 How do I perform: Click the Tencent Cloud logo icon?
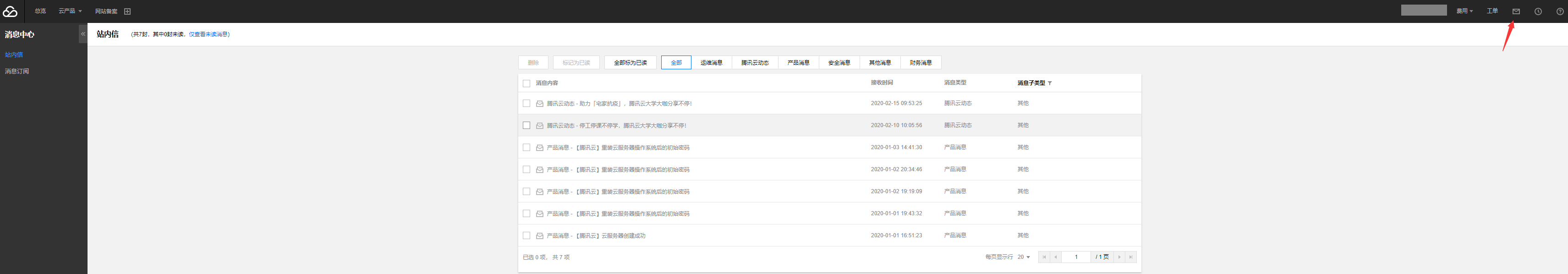point(10,11)
